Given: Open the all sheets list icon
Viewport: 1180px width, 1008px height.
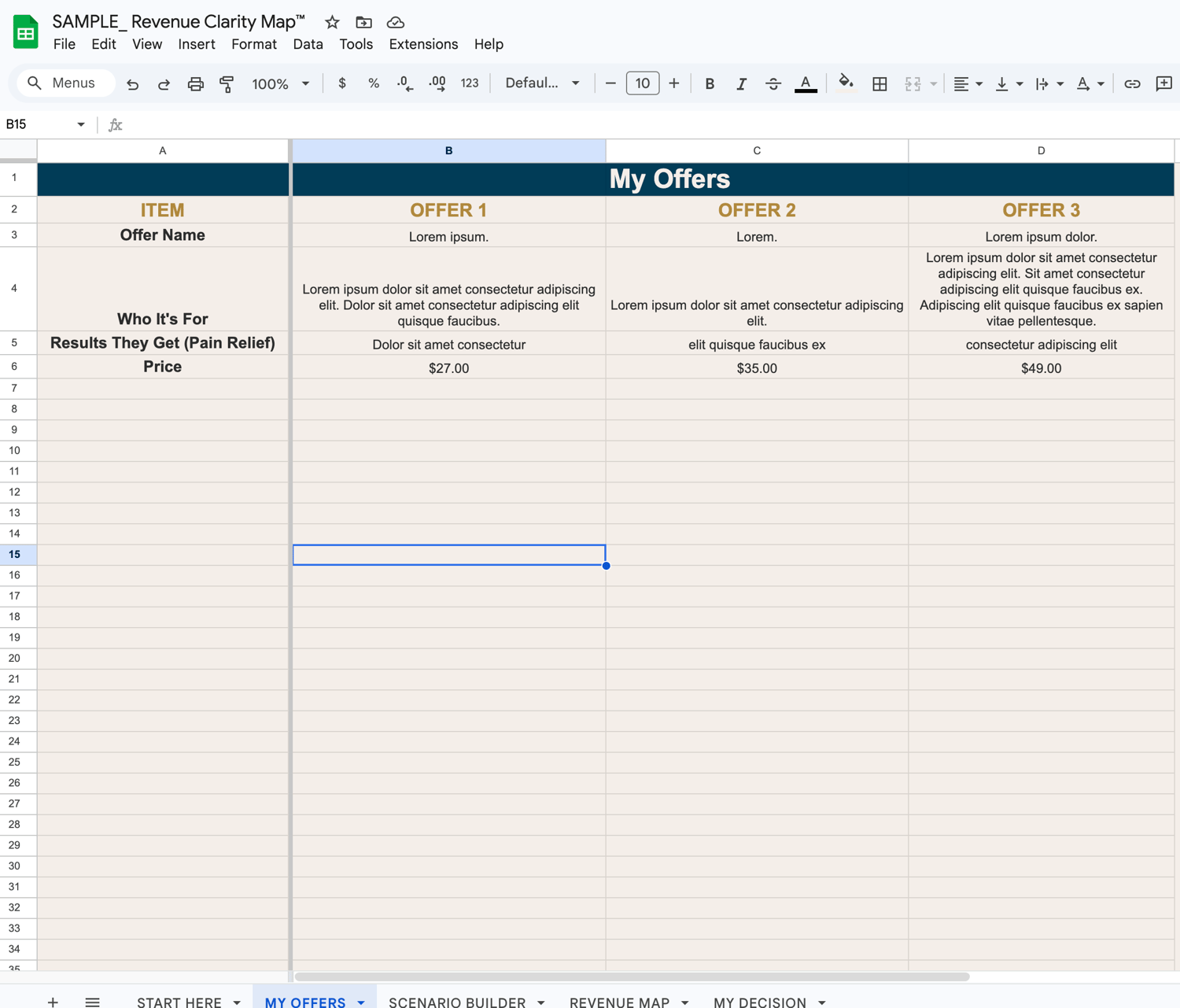Looking at the screenshot, I should (x=92, y=1002).
